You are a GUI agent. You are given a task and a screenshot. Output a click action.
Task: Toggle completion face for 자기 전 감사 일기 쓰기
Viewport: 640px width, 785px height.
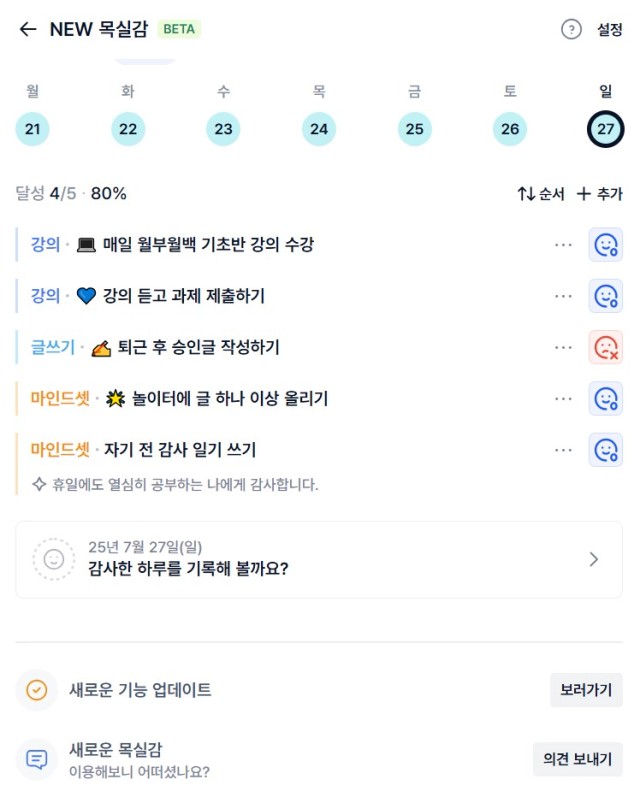pyautogui.click(x=605, y=450)
